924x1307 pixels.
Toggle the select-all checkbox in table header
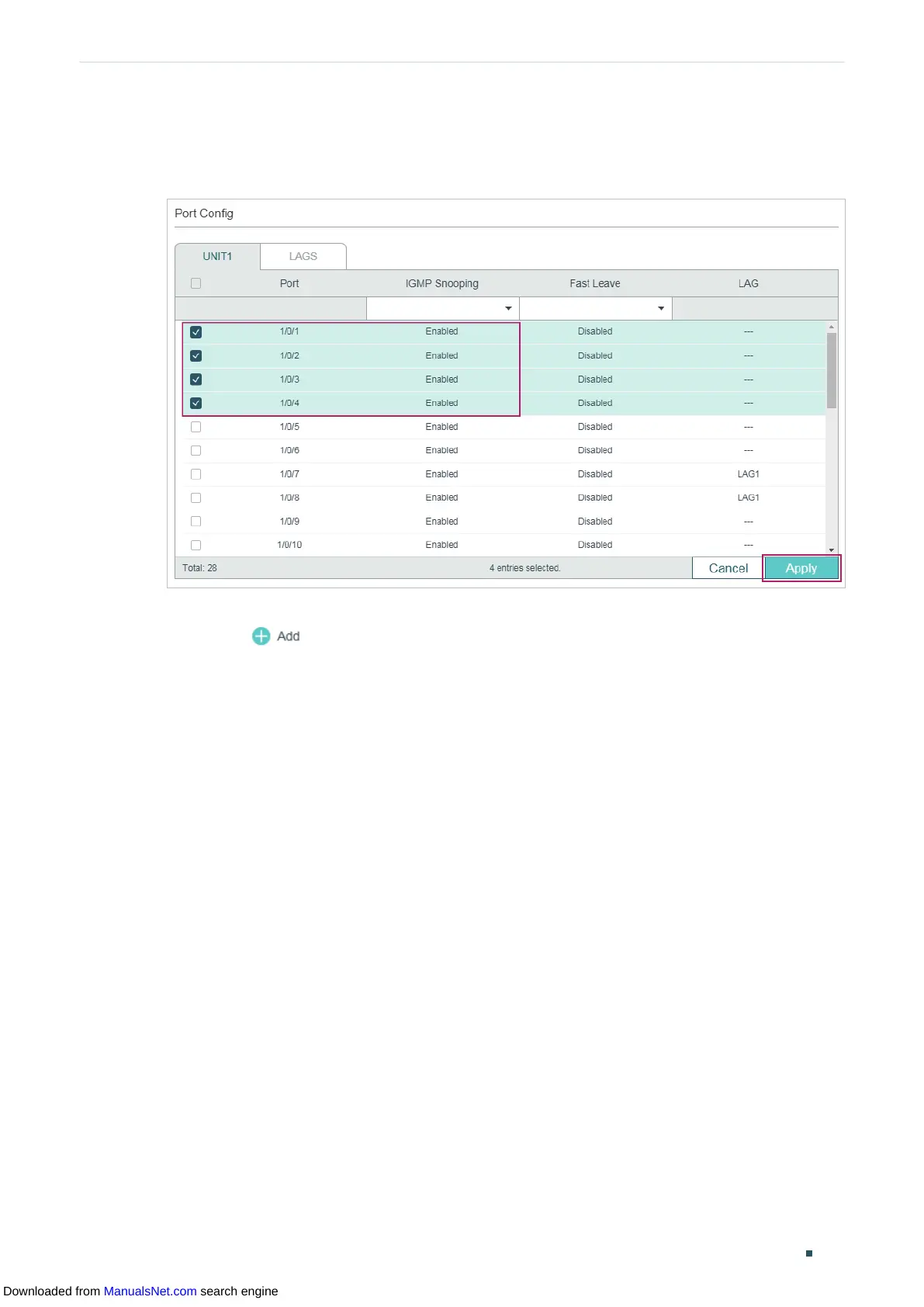(196, 283)
